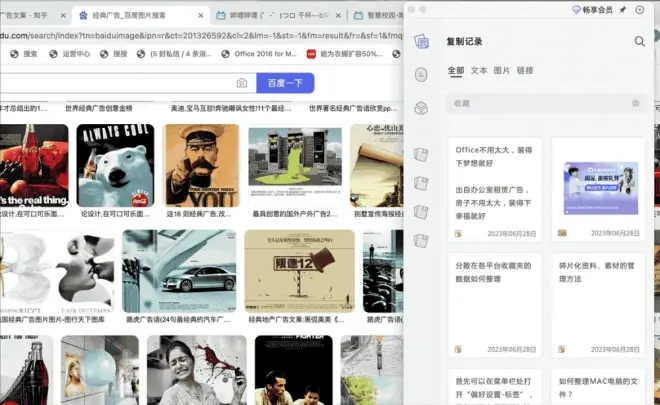Click the globe icon beside Office 2016 bookmark
This screenshot has width=660, height=405.
click(x=225, y=54)
